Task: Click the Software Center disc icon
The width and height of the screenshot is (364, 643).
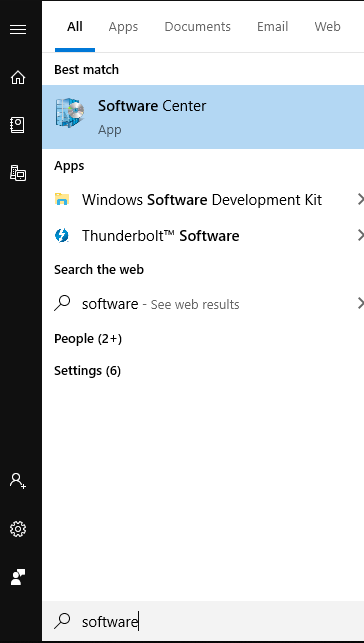Action: [x=70, y=113]
